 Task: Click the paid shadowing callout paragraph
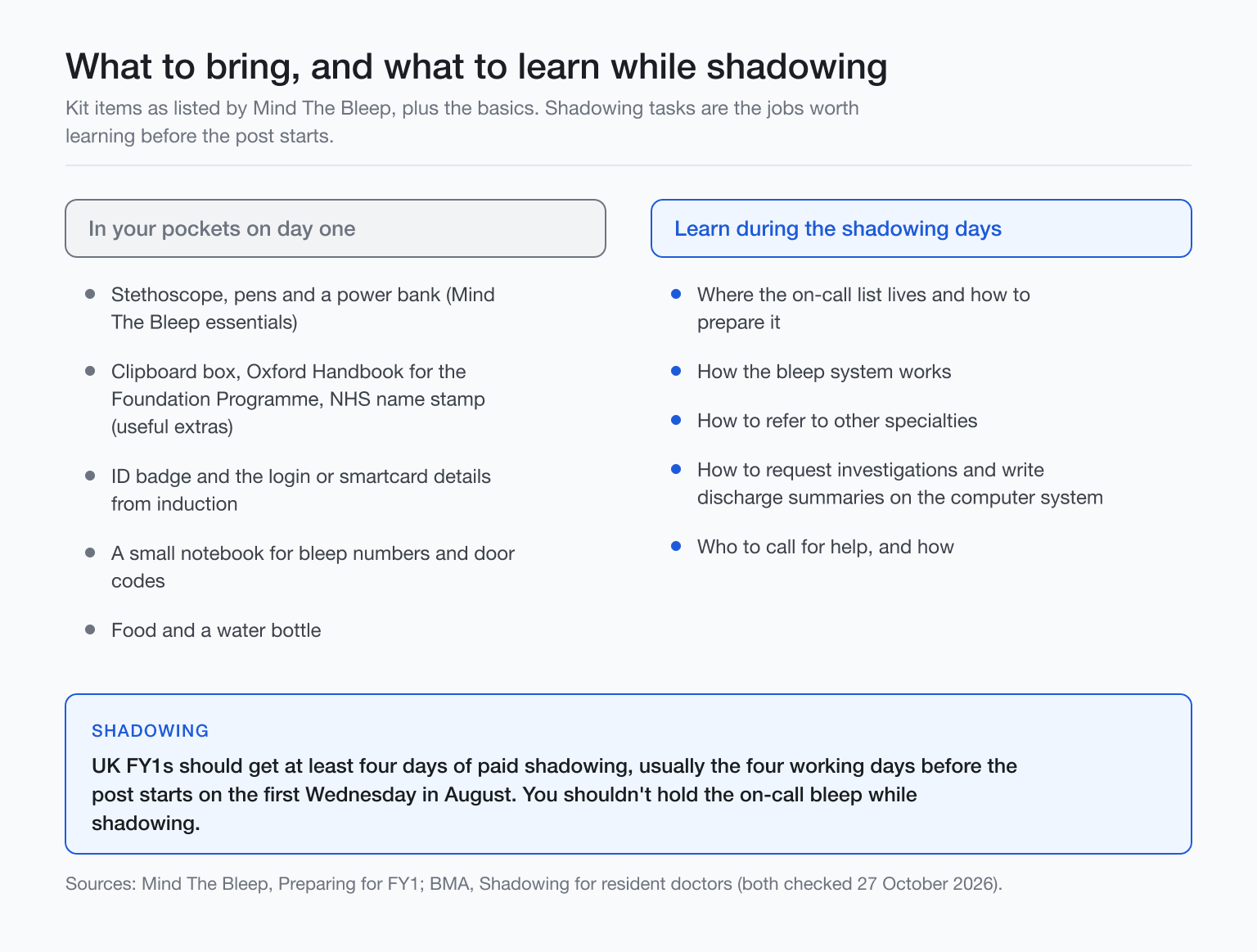pos(554,795)
